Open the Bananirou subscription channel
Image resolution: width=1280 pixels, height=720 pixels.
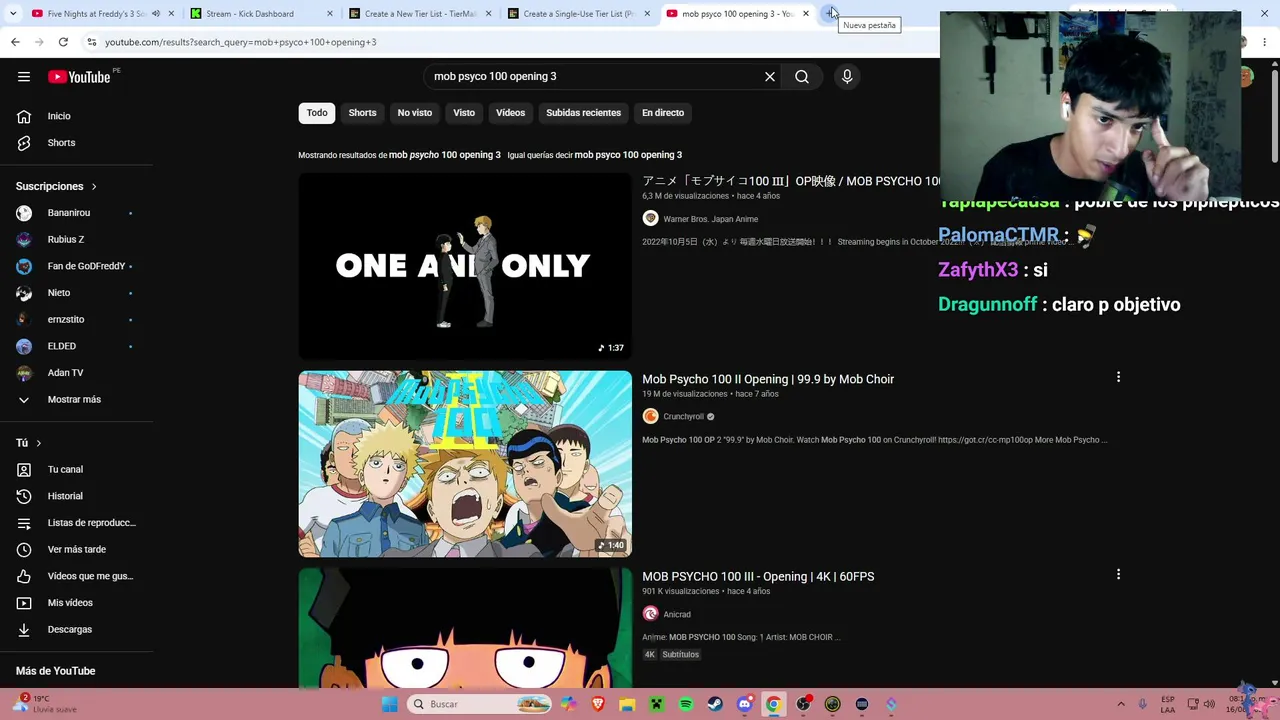[x=76, y=213]
